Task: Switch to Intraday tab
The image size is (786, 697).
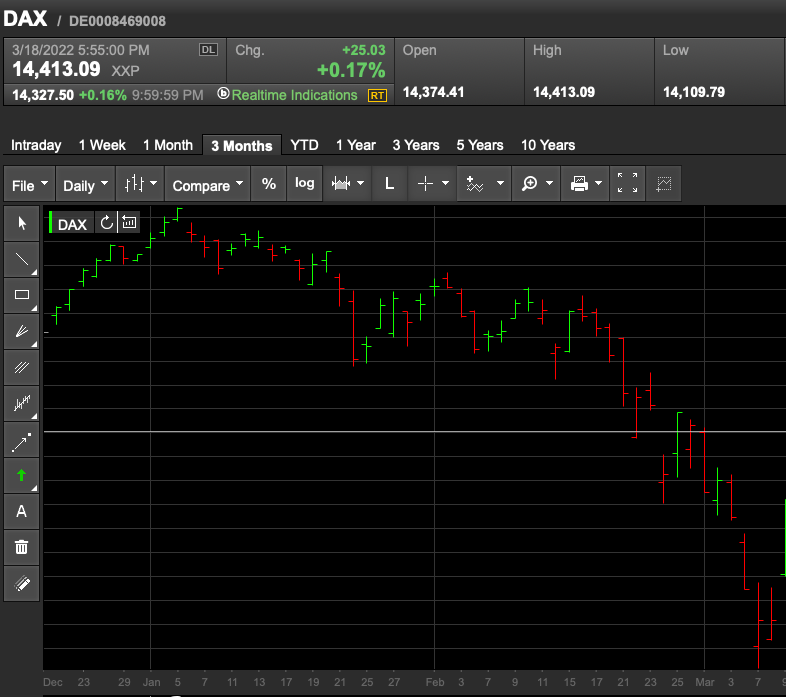Action: pyautogui.click(x=36, y=145)
